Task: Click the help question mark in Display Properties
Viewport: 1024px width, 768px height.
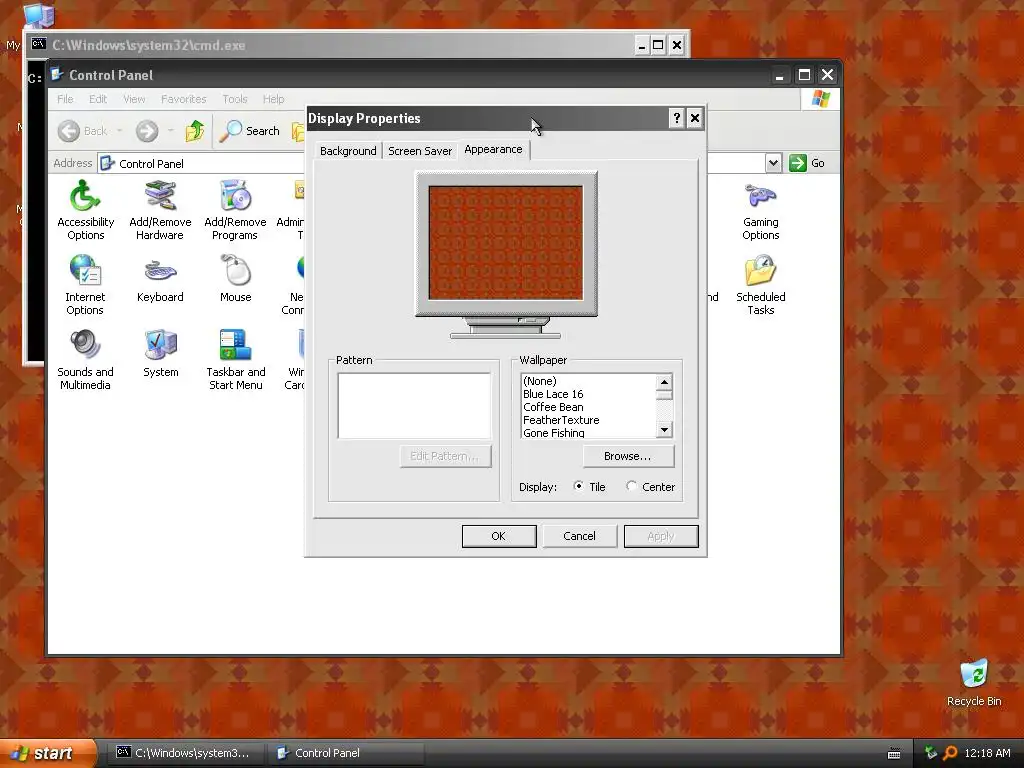Action: pyautogui.click(x=677, y=118)
